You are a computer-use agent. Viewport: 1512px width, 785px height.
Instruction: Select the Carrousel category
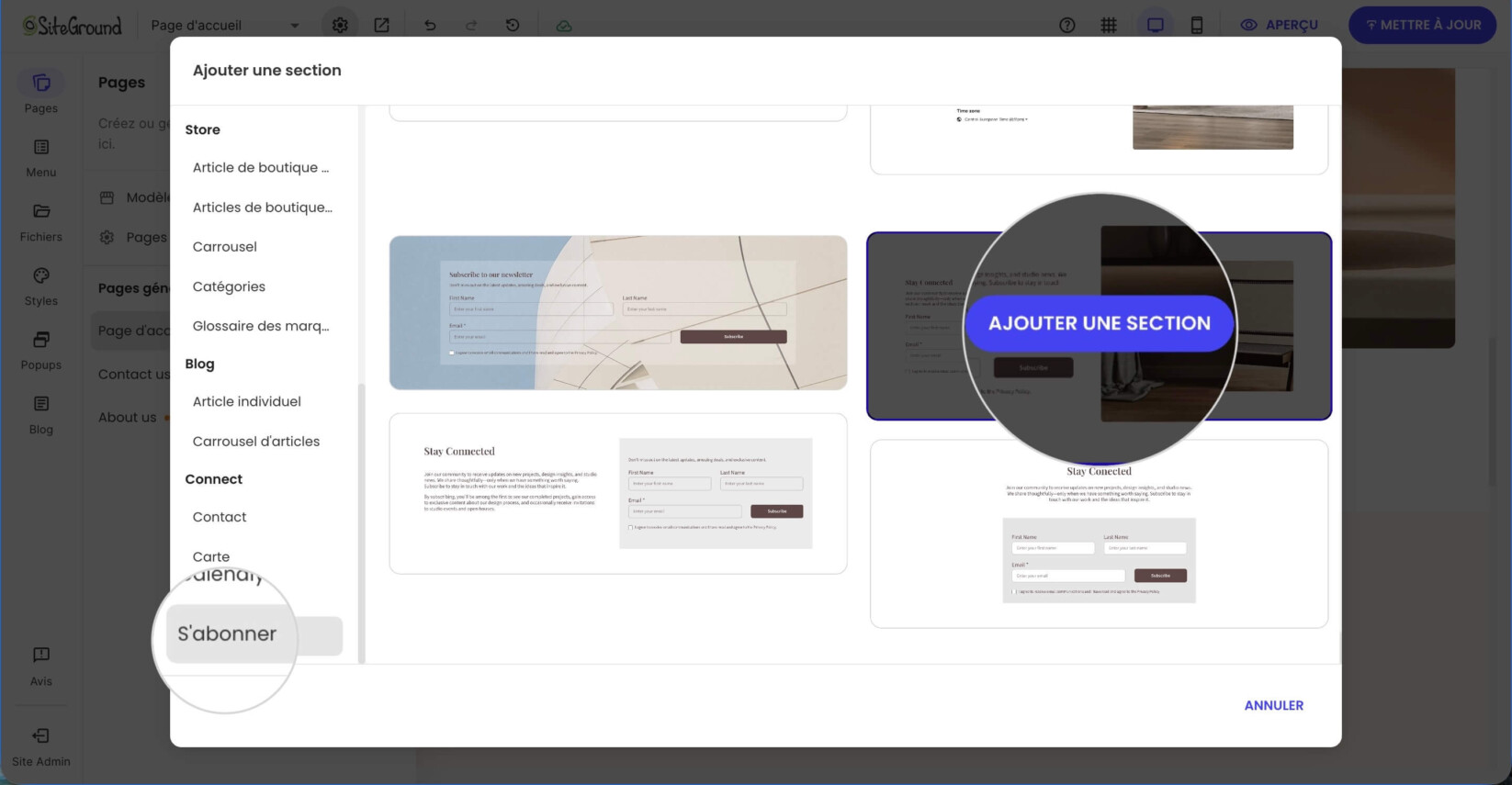coord(225,247)
